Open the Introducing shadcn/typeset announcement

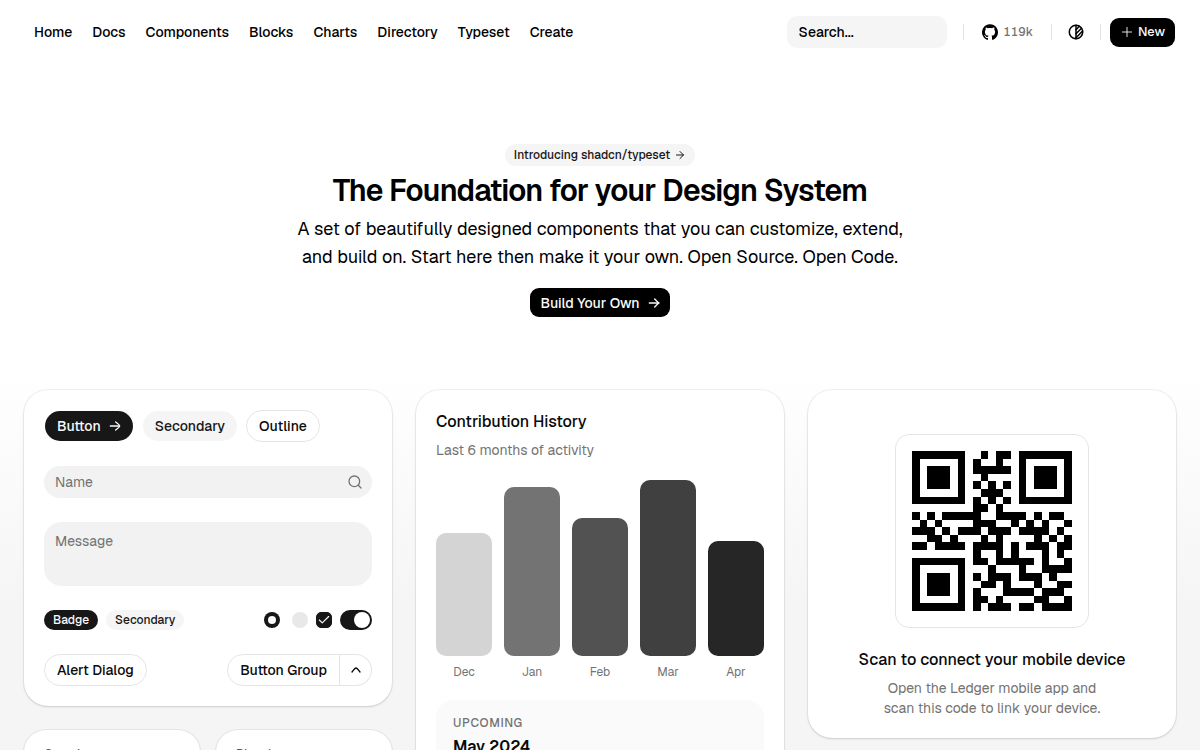(600, 155)
